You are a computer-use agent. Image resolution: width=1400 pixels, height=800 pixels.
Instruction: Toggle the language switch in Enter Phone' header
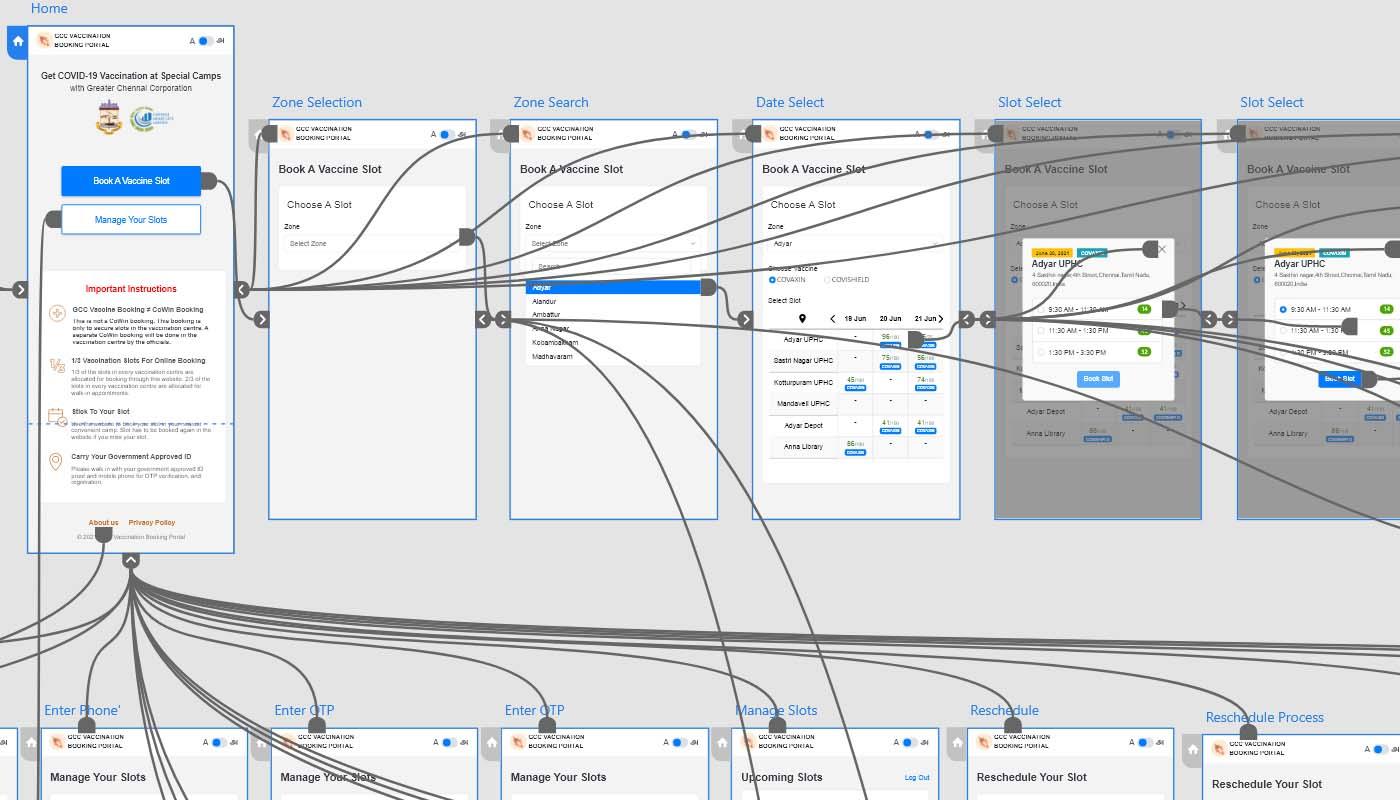[x=219, y=743]
